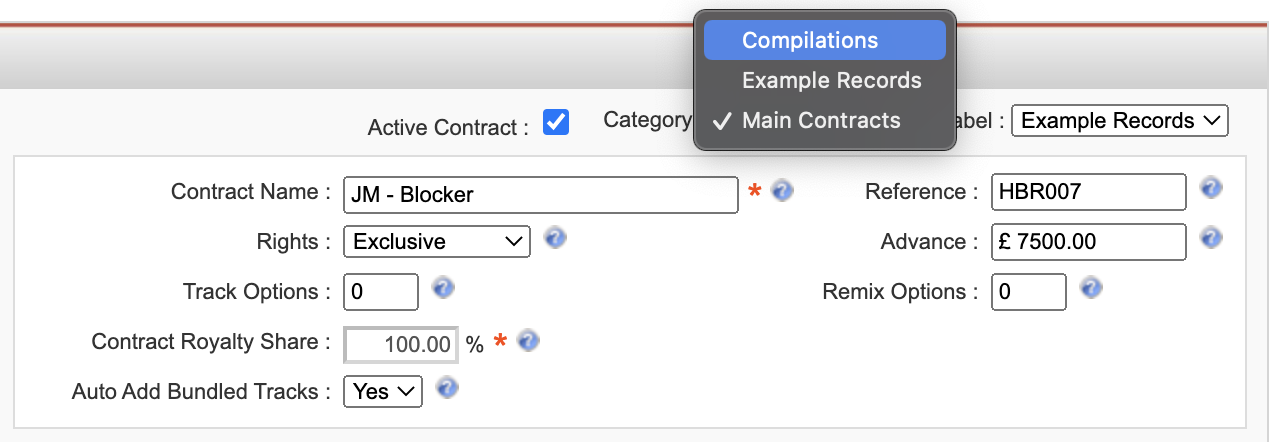Open help icon next to Contract Name
Screen dimensions: 1288x442
tap(783, 190)
